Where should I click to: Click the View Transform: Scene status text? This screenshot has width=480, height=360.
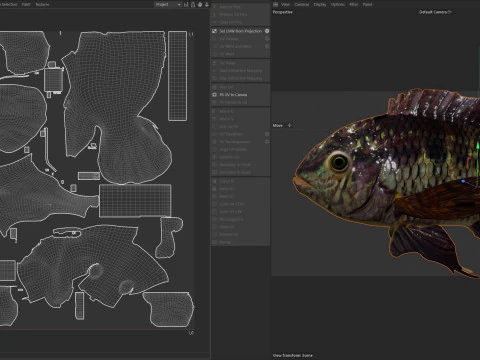(x=292, y=355)
